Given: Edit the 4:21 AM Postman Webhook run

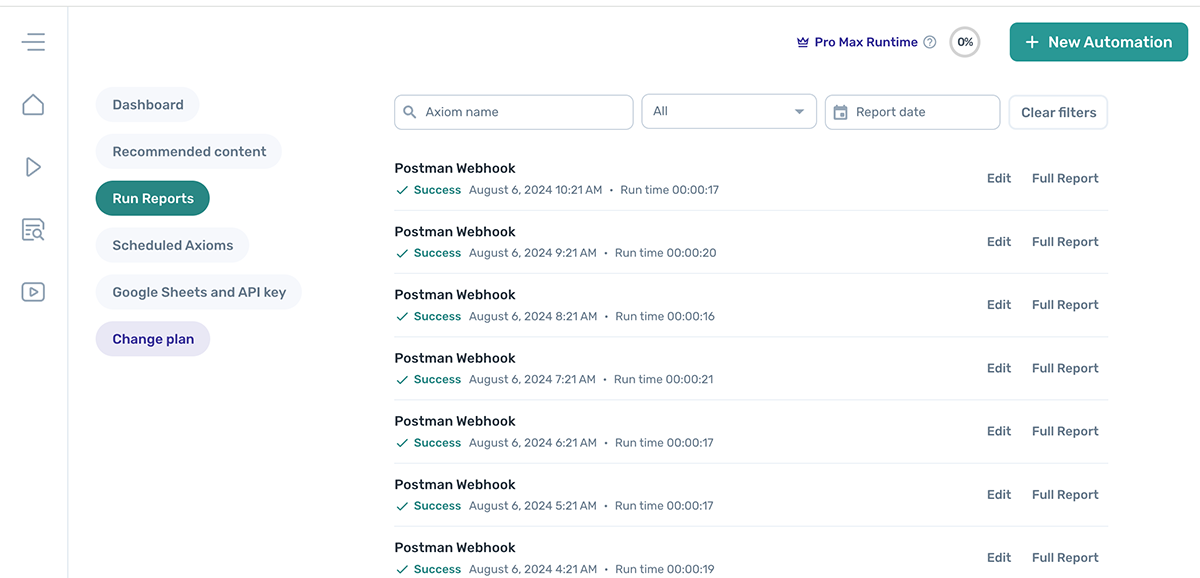Looking at the screenshot, I should tap(999, 558).
